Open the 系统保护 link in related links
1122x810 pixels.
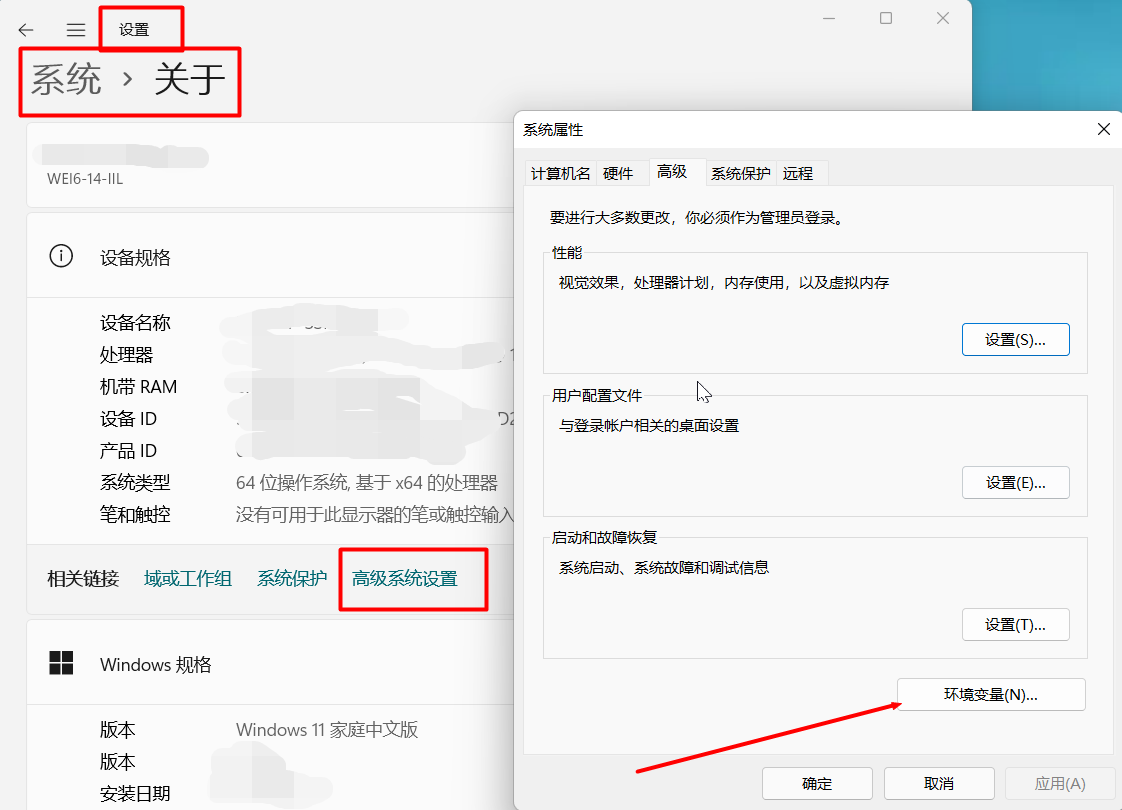(x=292, y=578)
